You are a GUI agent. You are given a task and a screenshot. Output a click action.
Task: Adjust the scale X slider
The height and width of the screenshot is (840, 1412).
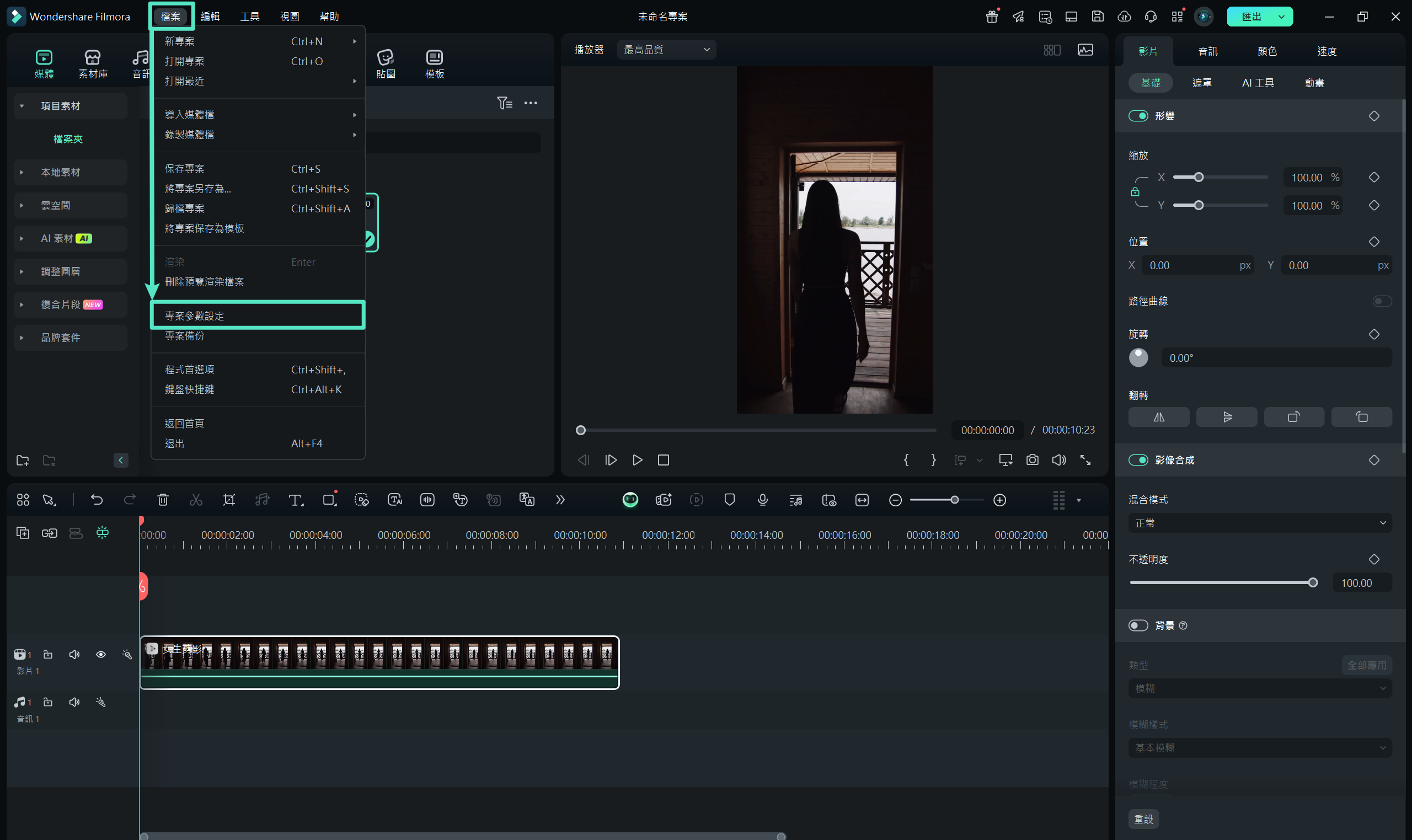pyautogui.click(x=1220, y=178)
